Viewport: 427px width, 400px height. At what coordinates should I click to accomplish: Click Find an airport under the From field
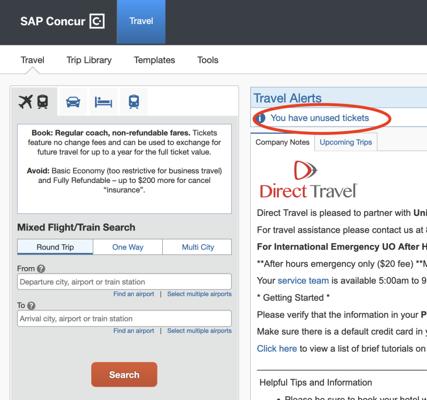pyautogui.click(x=134, y=294)
